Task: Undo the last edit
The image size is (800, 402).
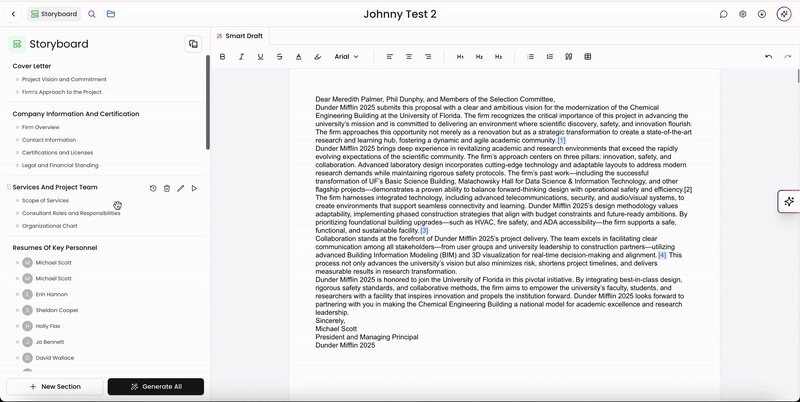Action: pos(768,57)
